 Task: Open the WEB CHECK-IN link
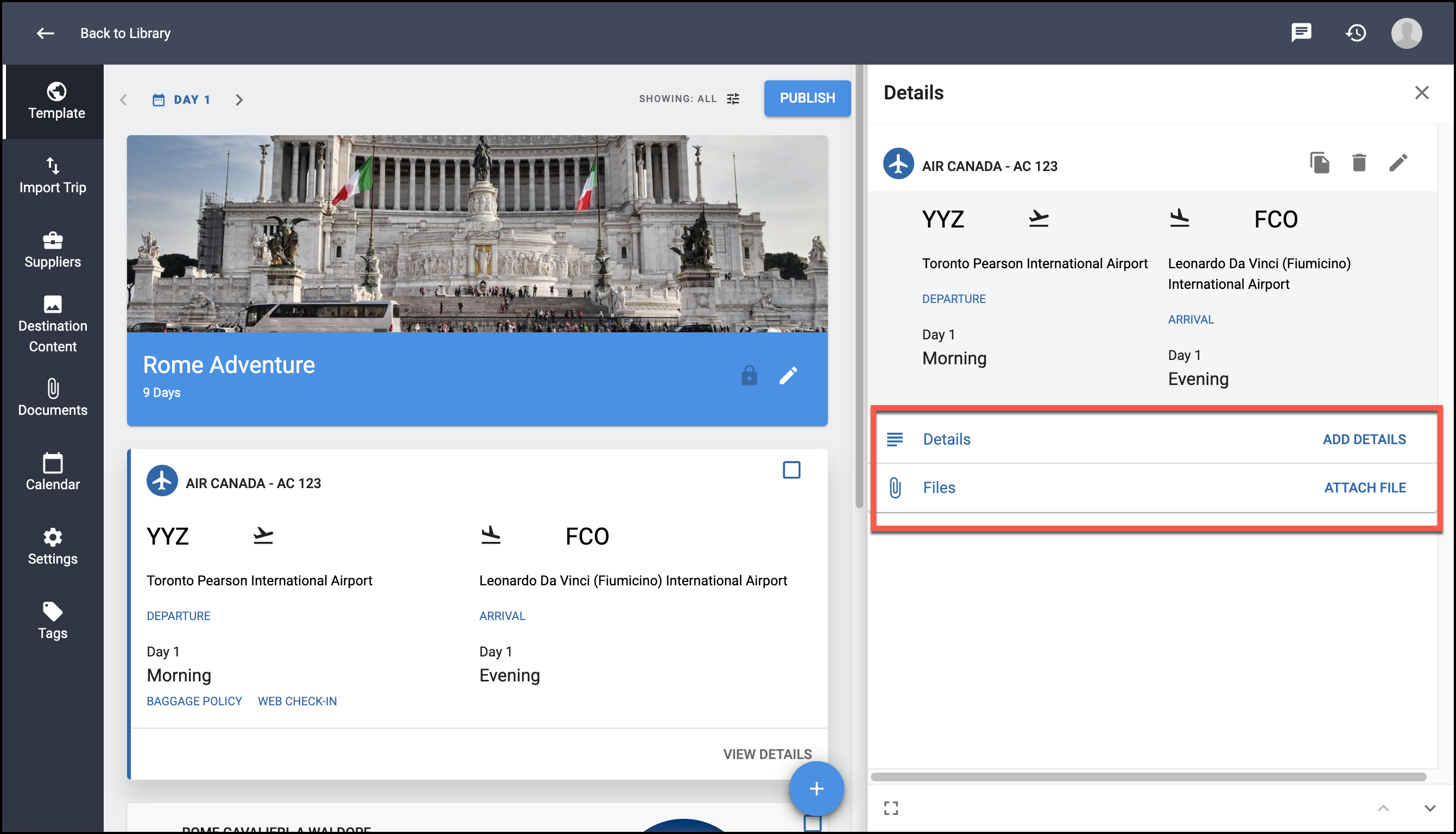(x=297, y=701)
